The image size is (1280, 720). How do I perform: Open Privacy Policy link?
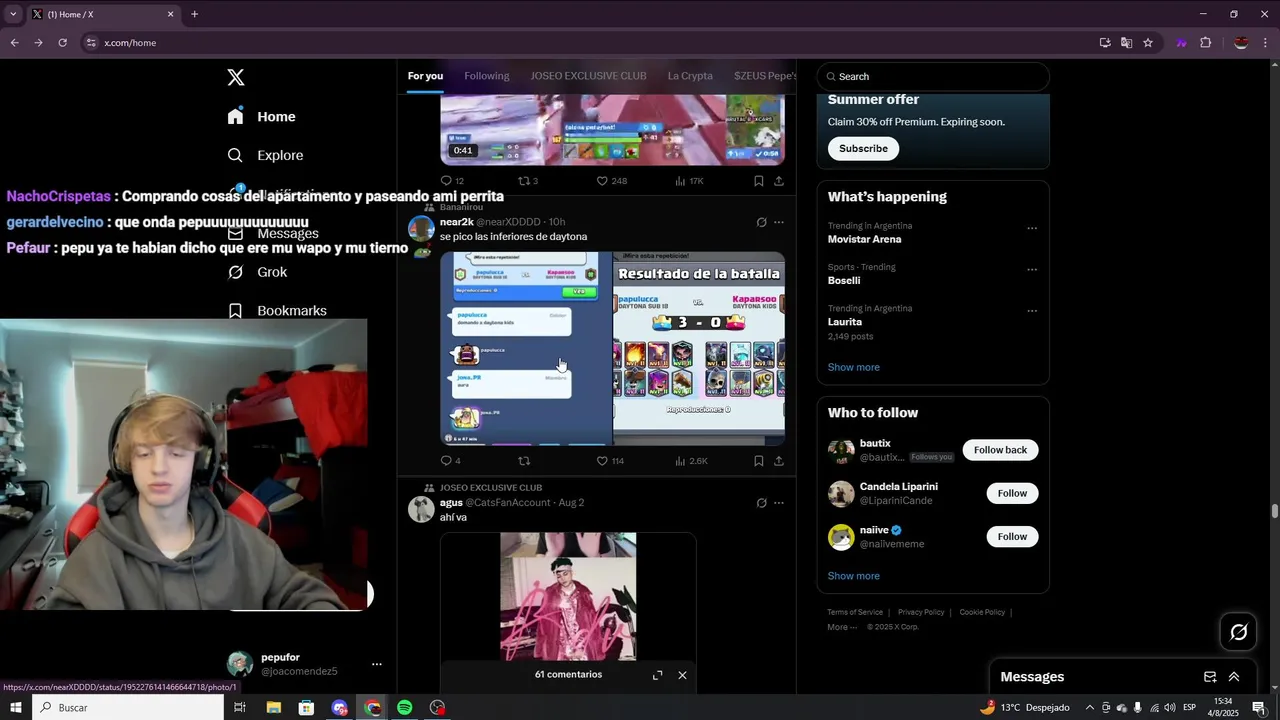(921, 612)
